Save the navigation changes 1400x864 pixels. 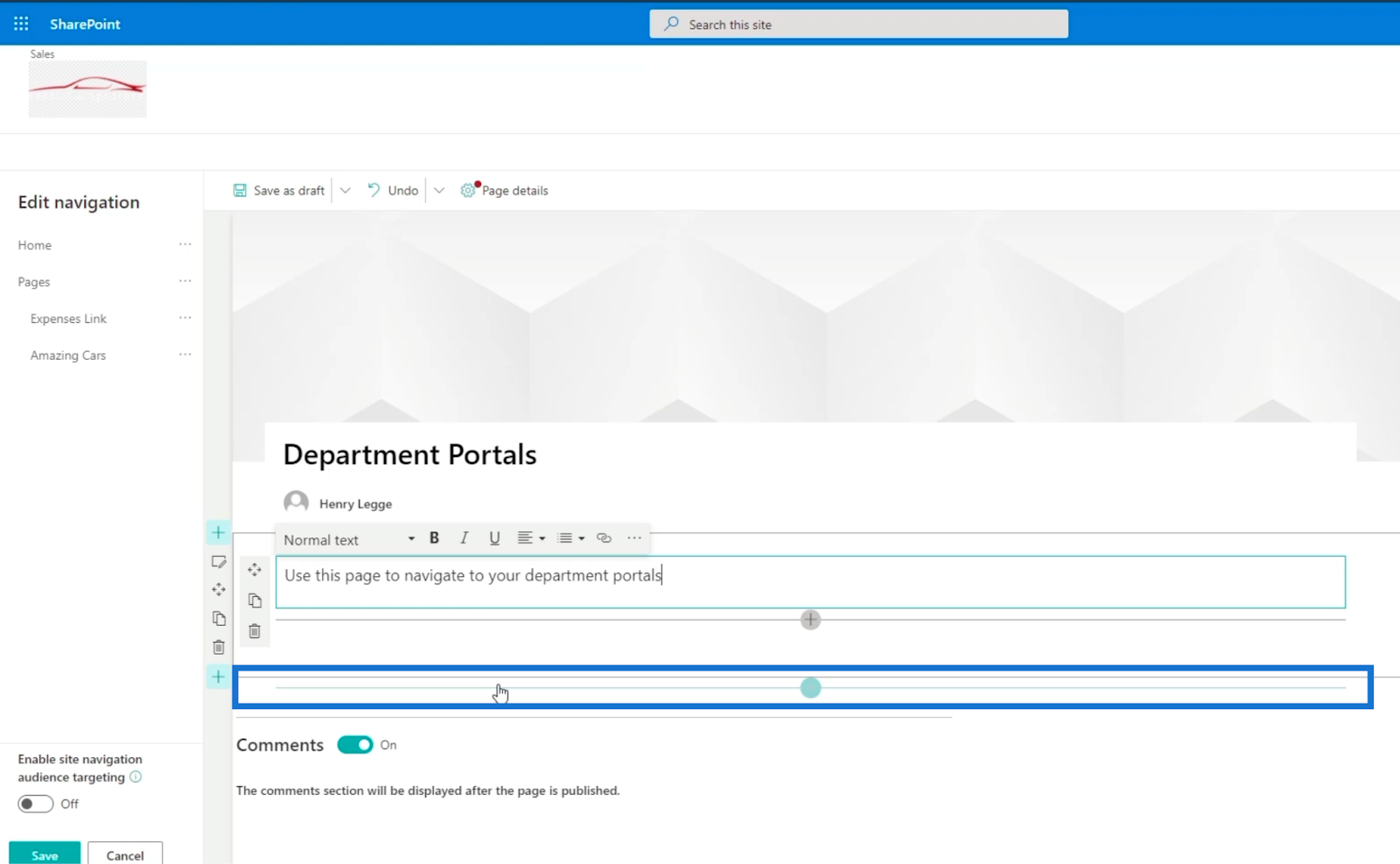click(x=45, y=853)
